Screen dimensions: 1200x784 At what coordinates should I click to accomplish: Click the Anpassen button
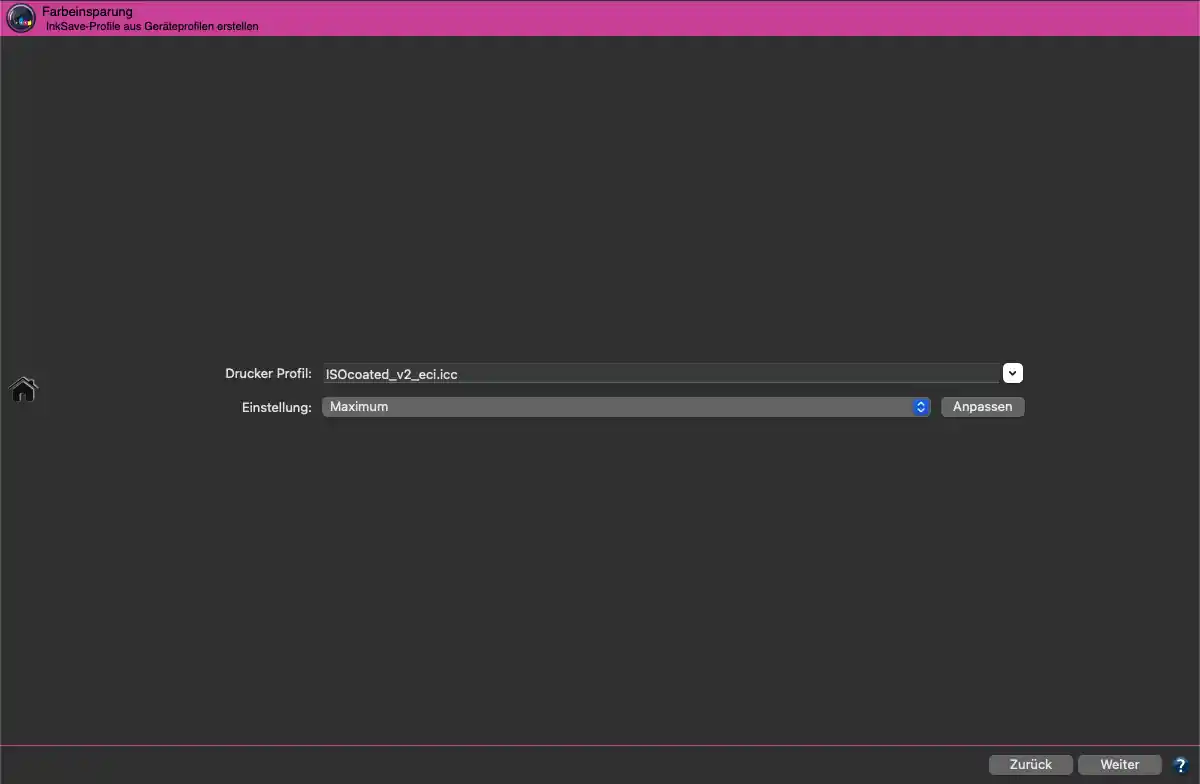pos(982,407)
